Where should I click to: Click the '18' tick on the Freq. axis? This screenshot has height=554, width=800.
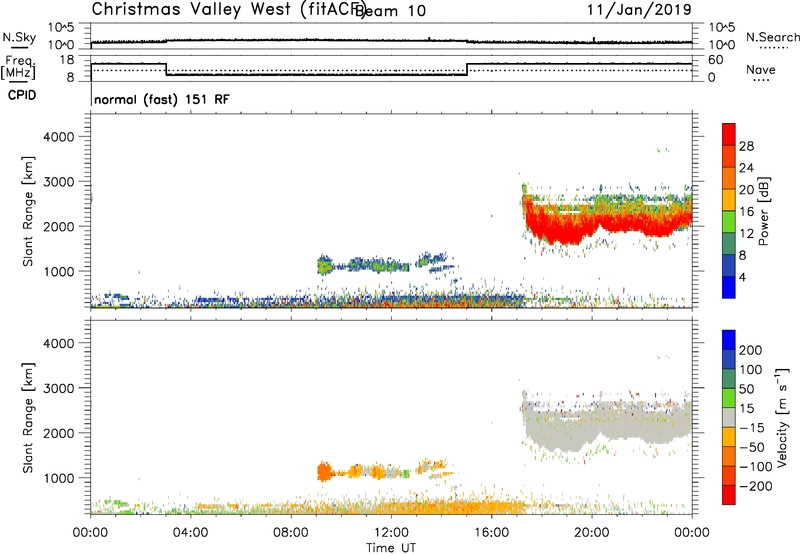click(67, 60)
